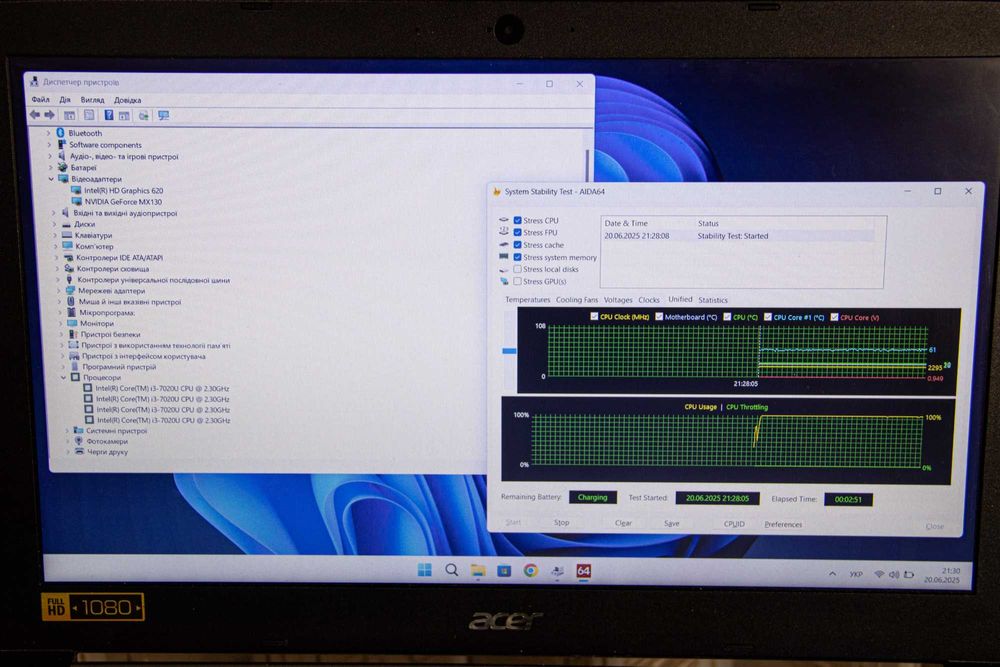Image resolution: width=1000 pixels, height=667 pixels.
Task: Click the Stop button in AIDA64
Action: pos(561,522)
